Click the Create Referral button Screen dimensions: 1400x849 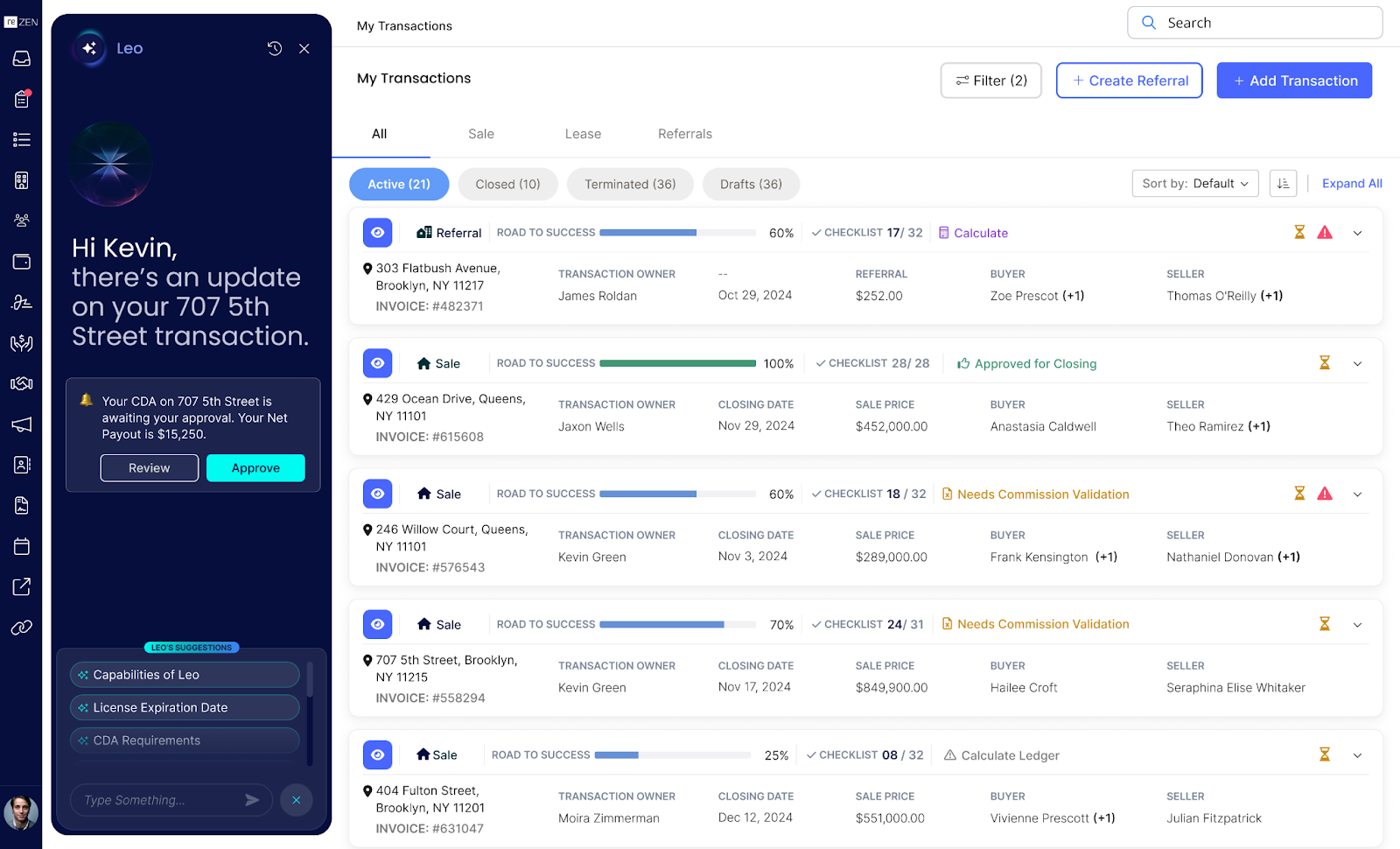(x=1130, y=81)
